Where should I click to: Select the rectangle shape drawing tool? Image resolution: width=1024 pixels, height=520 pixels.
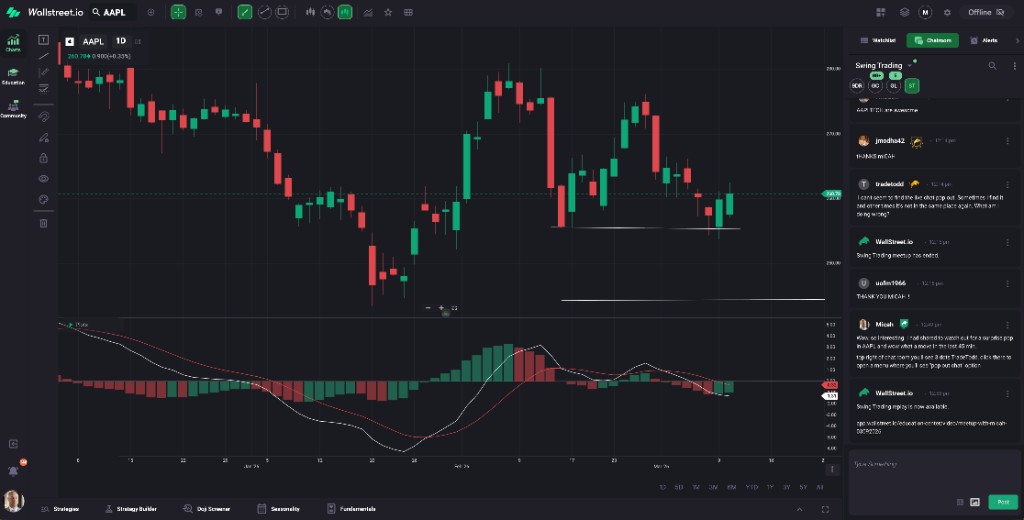(282, 12)
